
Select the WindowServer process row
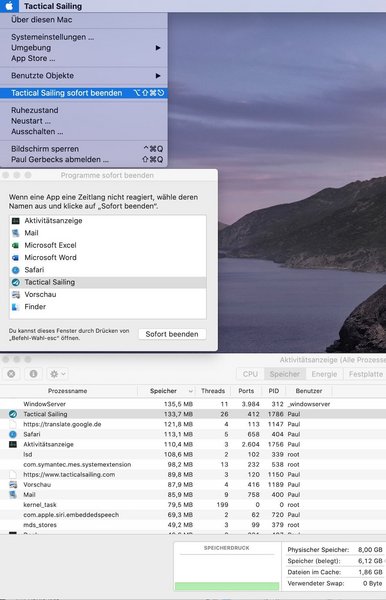pyautogui.click(x=193, y=404)
